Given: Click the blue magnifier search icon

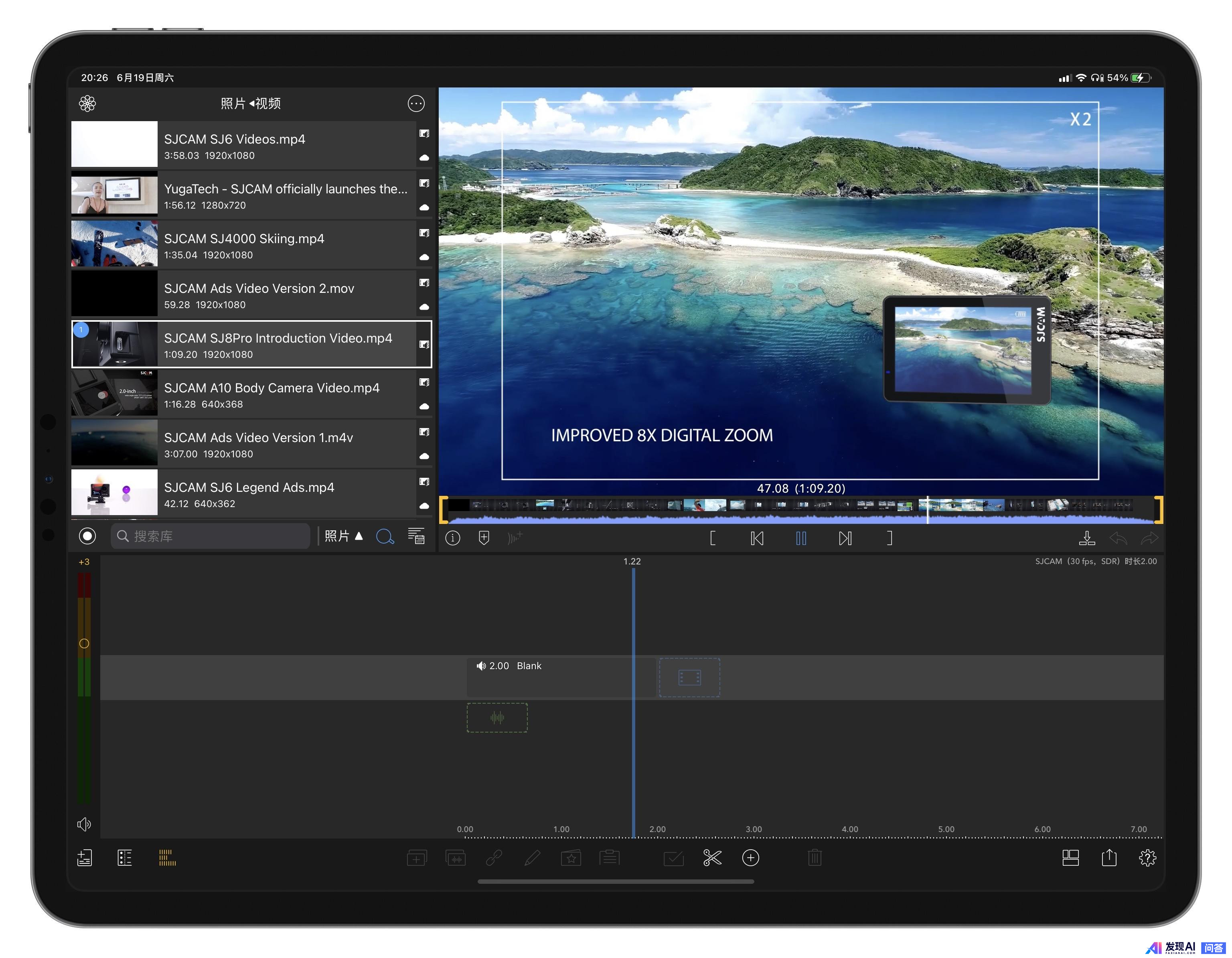Looking at the screenshot, I should tap(385, 536).
